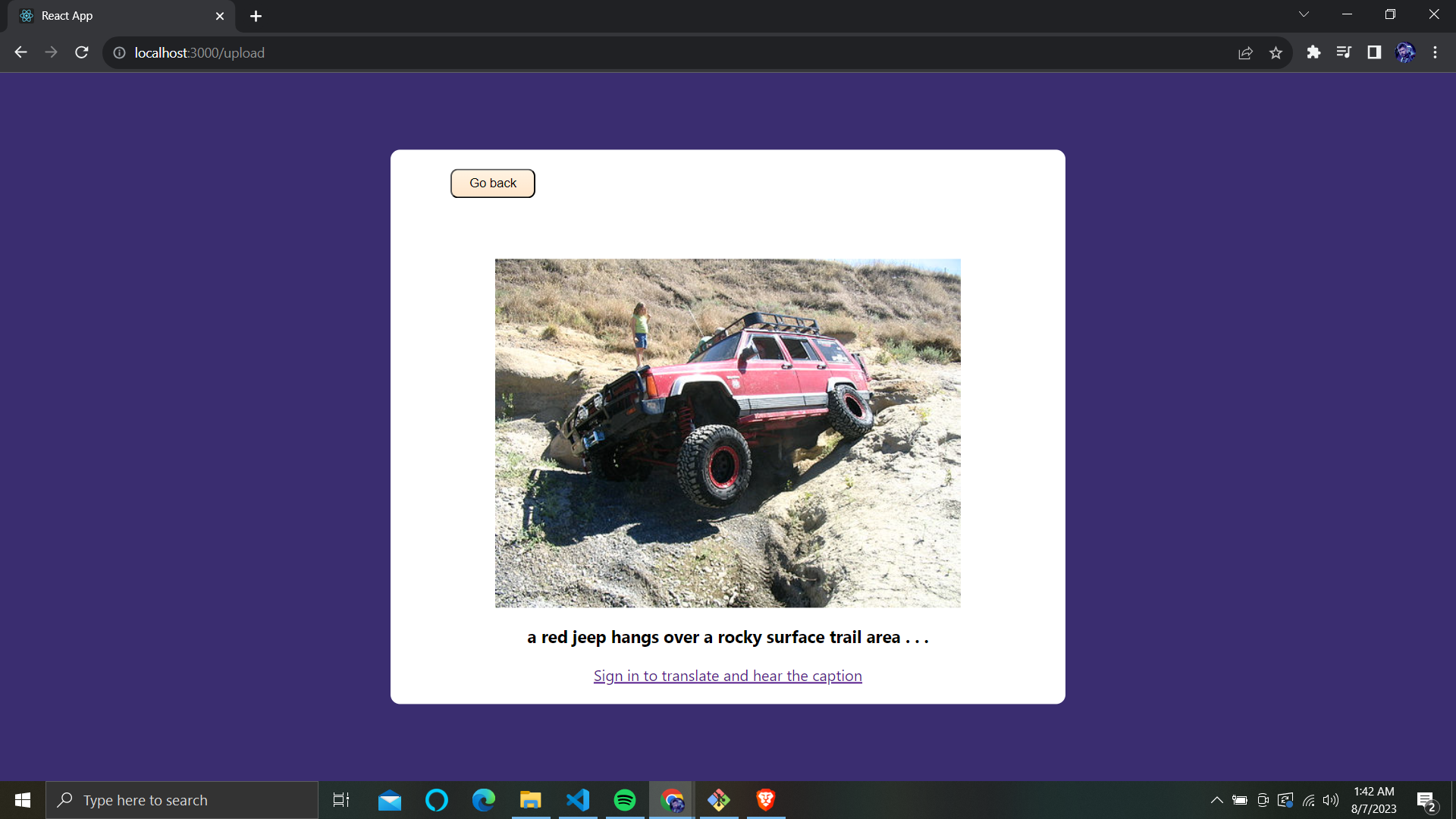Open the browser extensions puzzle icon
The width and height of the screenshot is (1456, 819).
tap(1313, 52)
